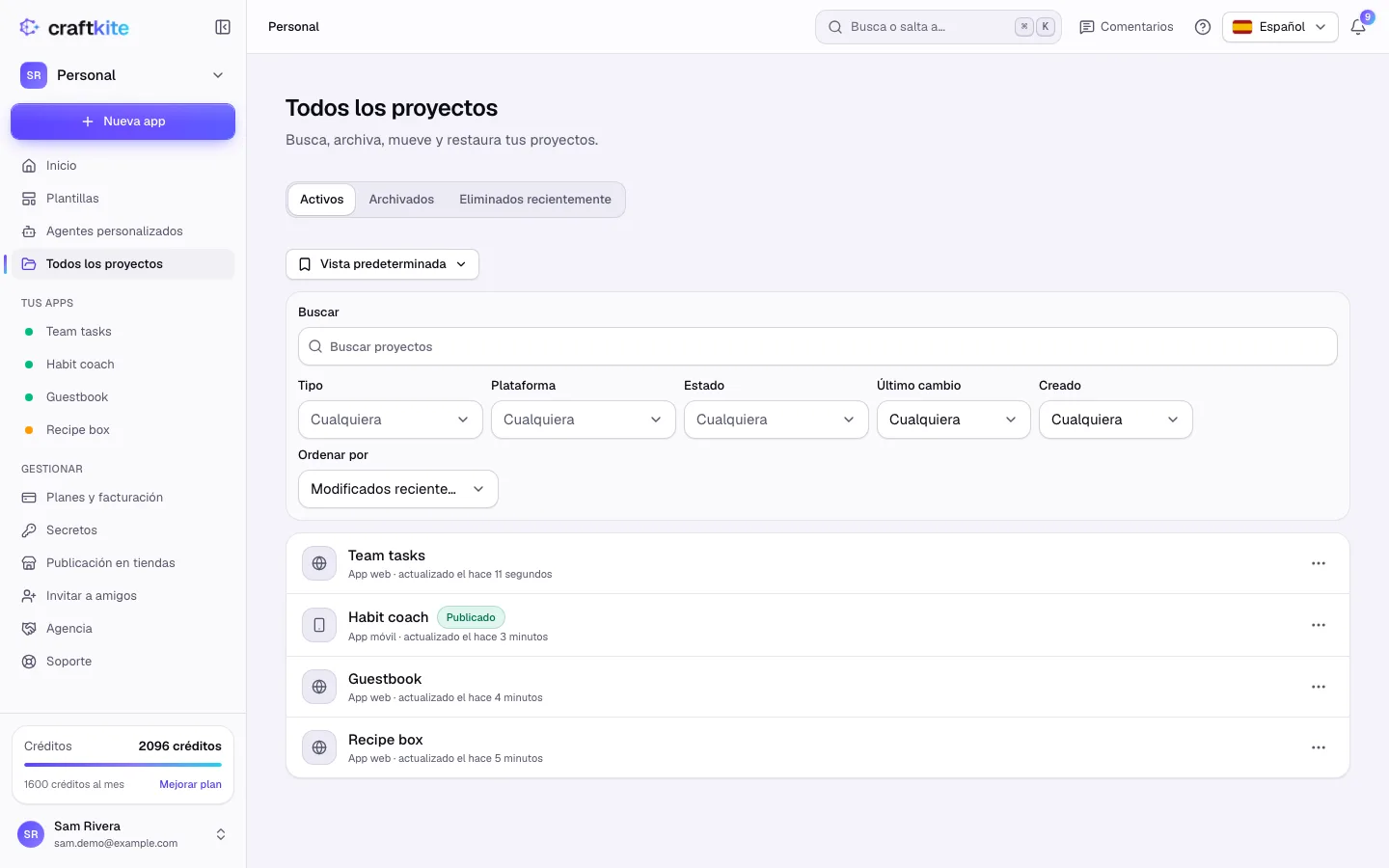Click the search magnifier in top bar

point(835,27)
